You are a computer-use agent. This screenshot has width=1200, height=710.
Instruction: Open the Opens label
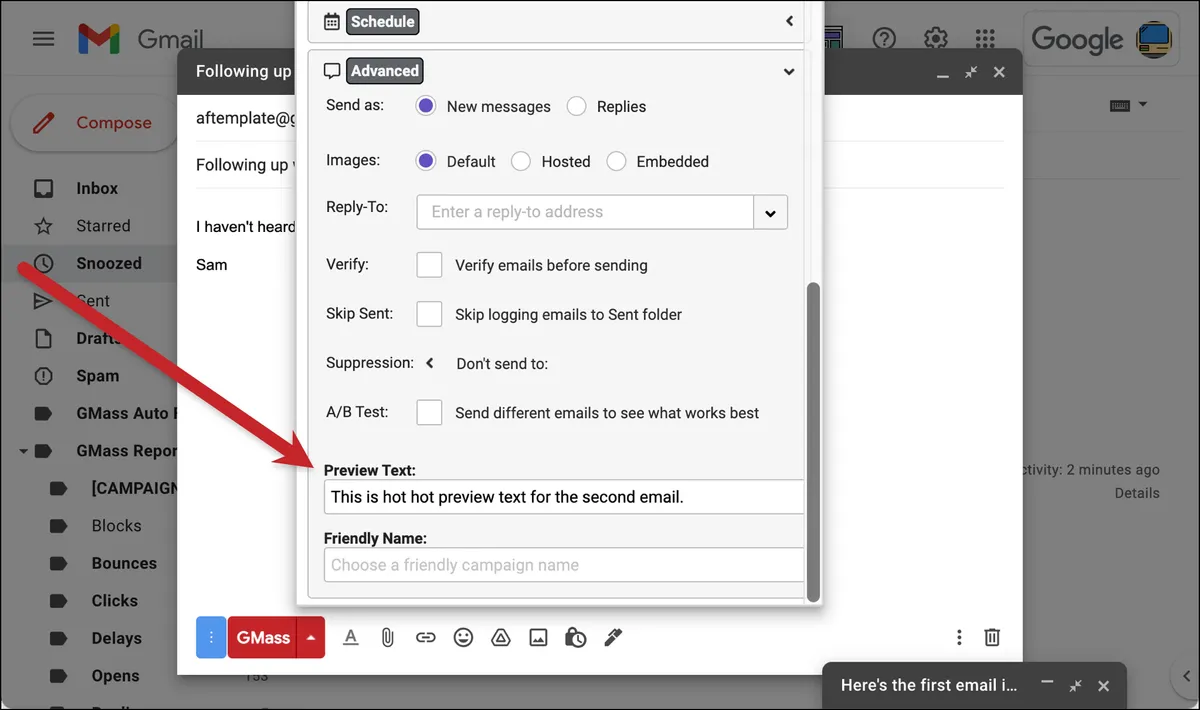click(115, 676)
